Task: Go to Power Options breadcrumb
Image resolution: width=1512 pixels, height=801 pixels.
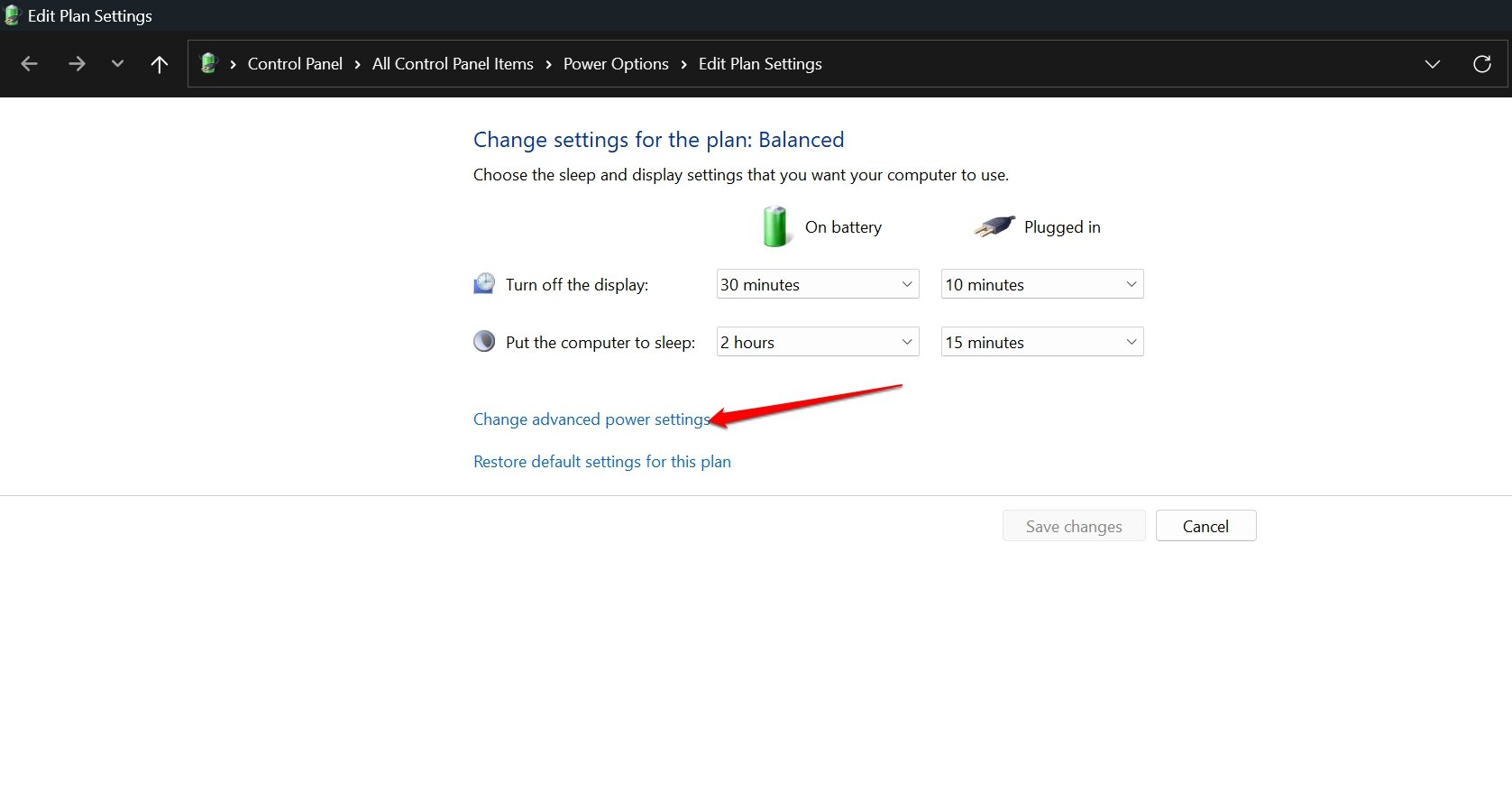Action: point(616,64)
